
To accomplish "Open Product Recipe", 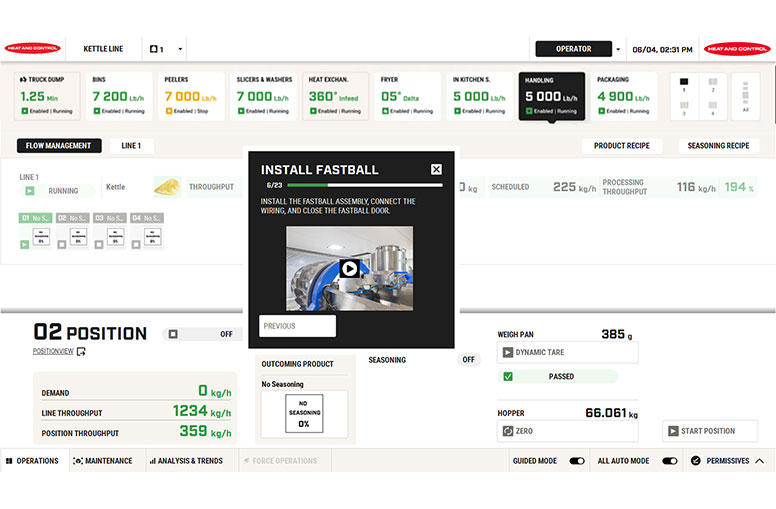I will tap(622, 146).
